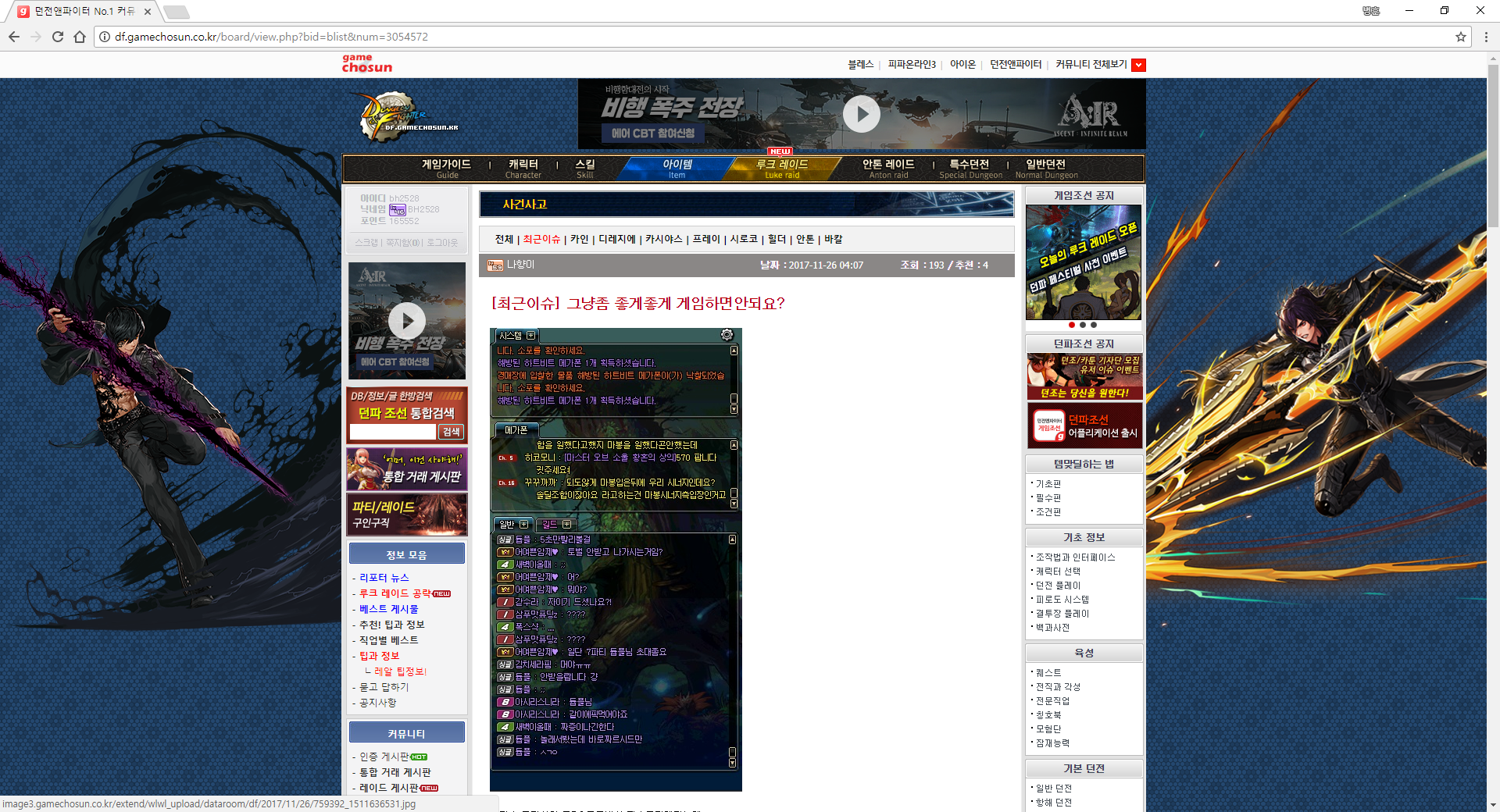
Task: Open the 레이드 게시판 link
Action: pos(388,788)
